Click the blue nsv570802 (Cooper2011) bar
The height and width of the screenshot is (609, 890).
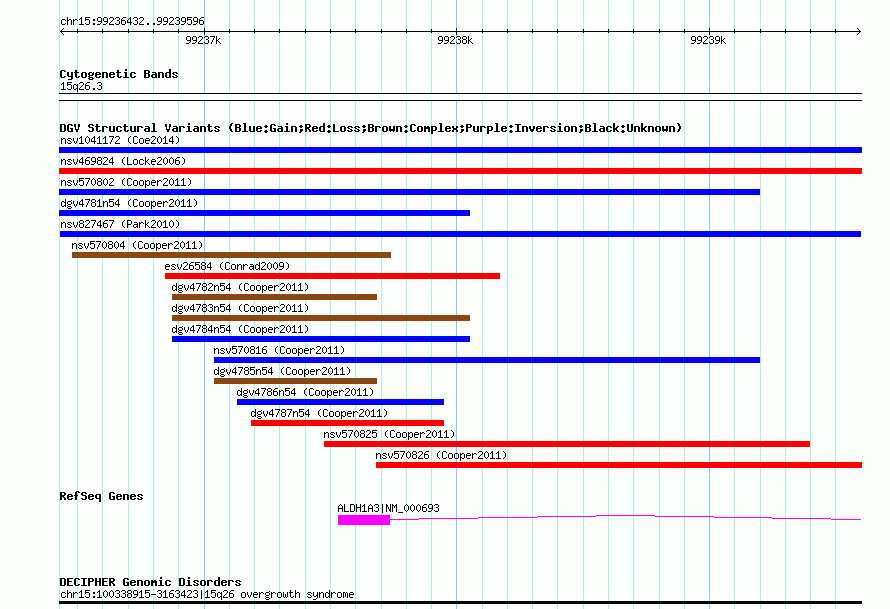(x=409, y=192)
